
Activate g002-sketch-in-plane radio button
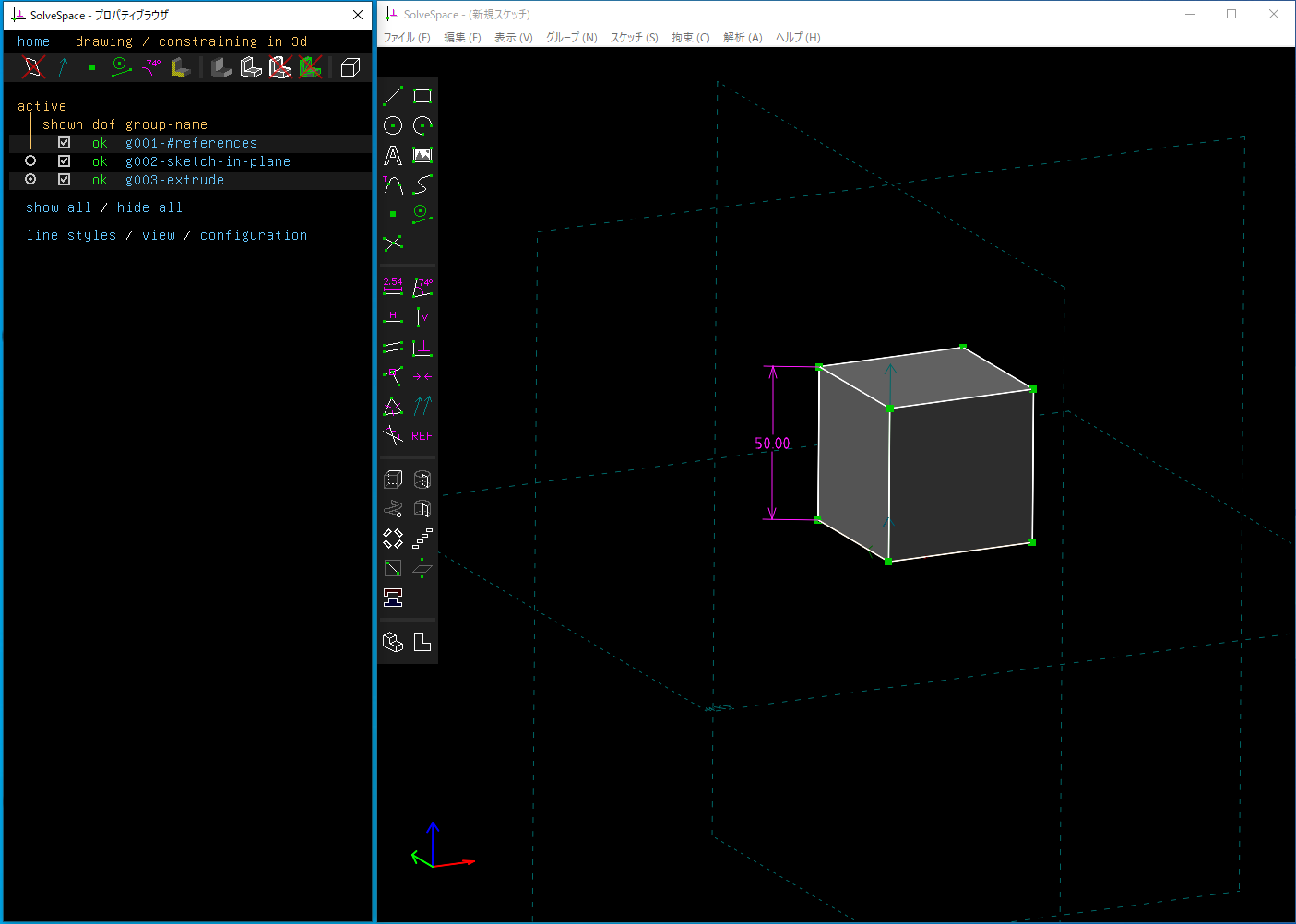pyautogui.click(x=30, y=161)
